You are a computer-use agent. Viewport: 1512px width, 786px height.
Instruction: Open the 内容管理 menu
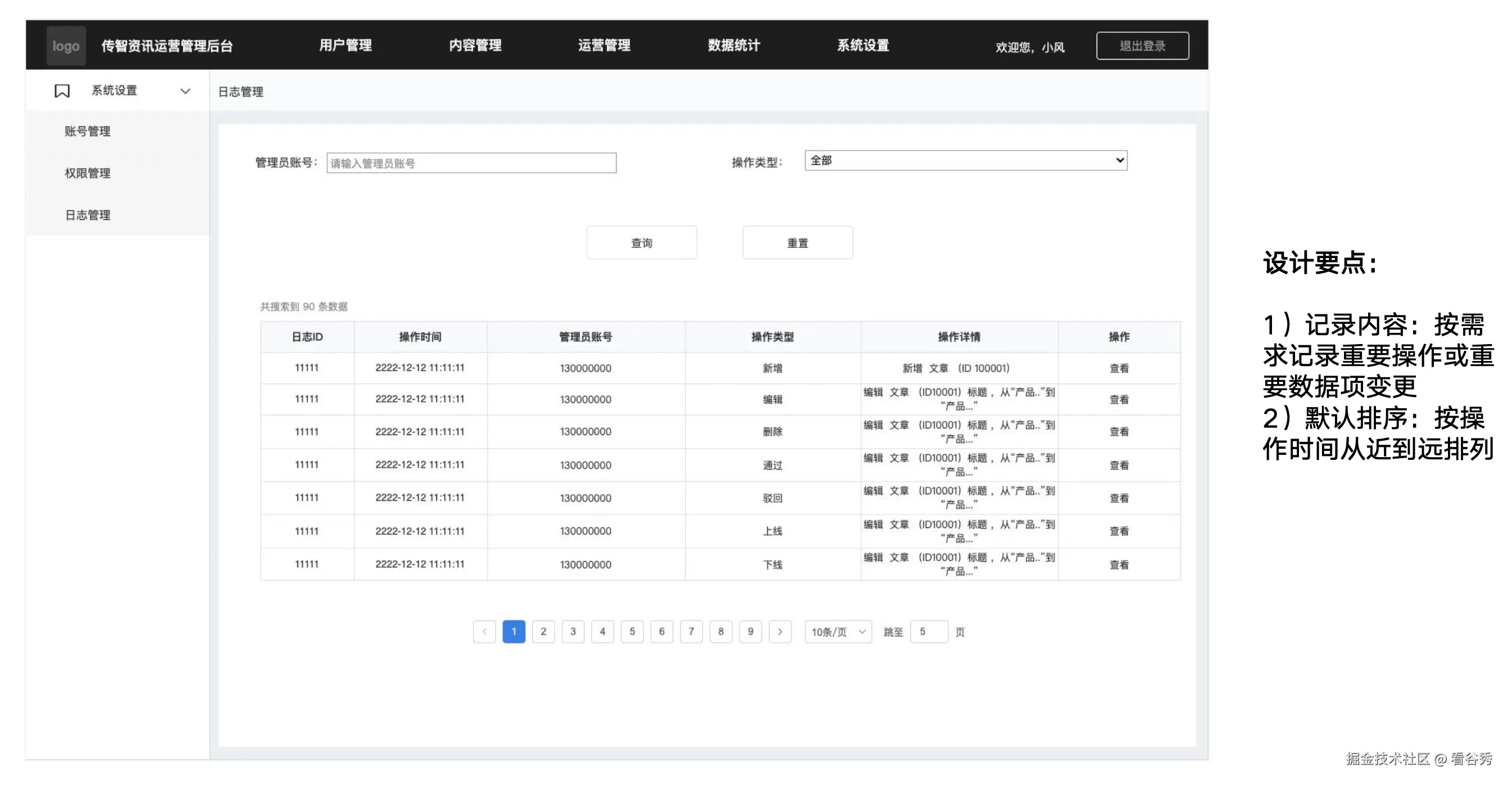tap(476, 45)
